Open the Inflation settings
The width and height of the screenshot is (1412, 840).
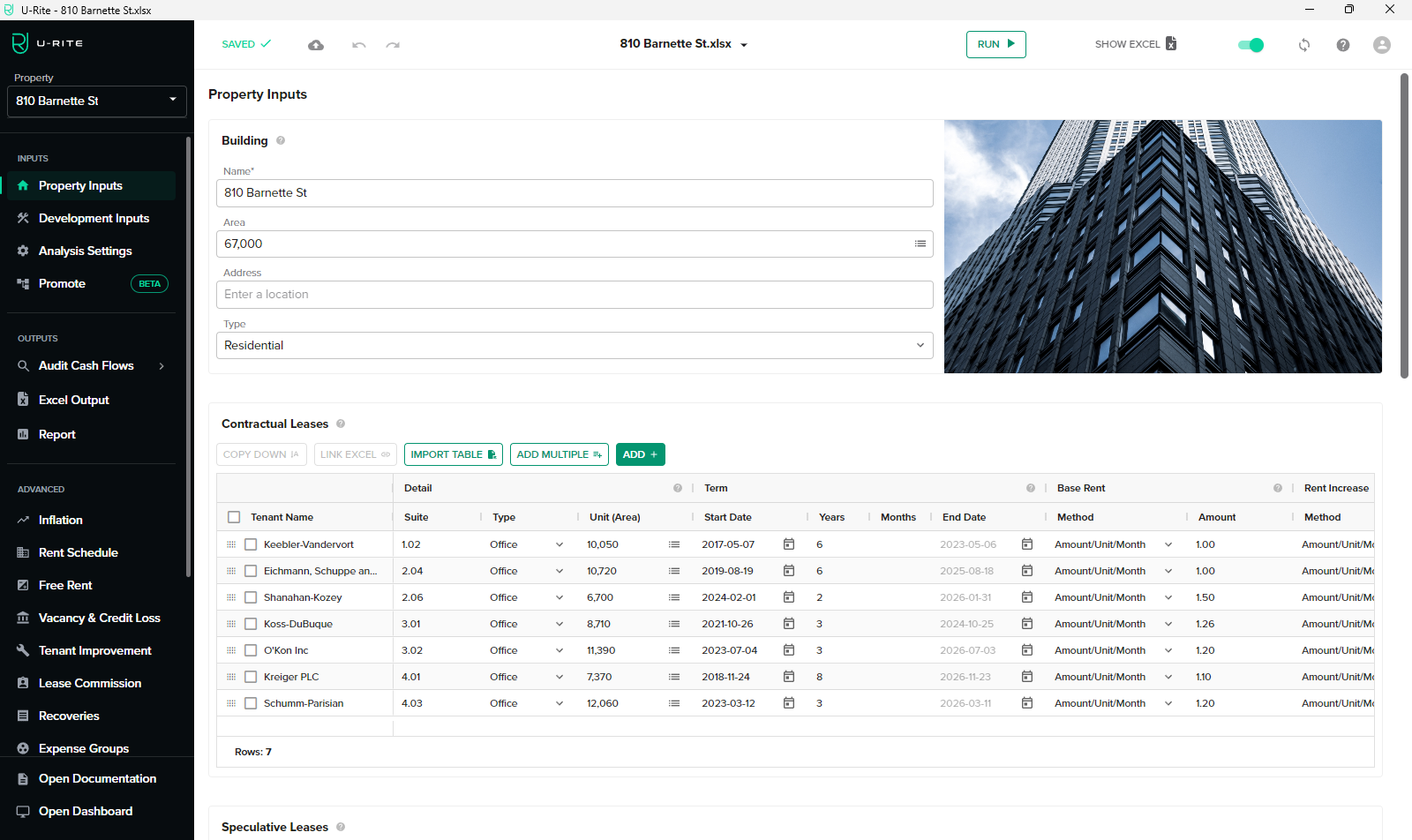click(x=59, y=520)
